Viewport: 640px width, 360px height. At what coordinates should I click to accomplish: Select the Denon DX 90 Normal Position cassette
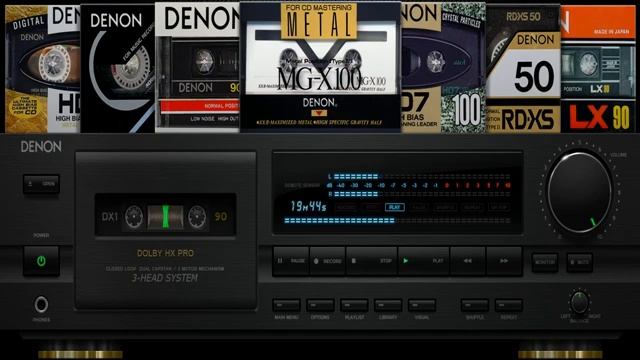[x=197, y=68]
